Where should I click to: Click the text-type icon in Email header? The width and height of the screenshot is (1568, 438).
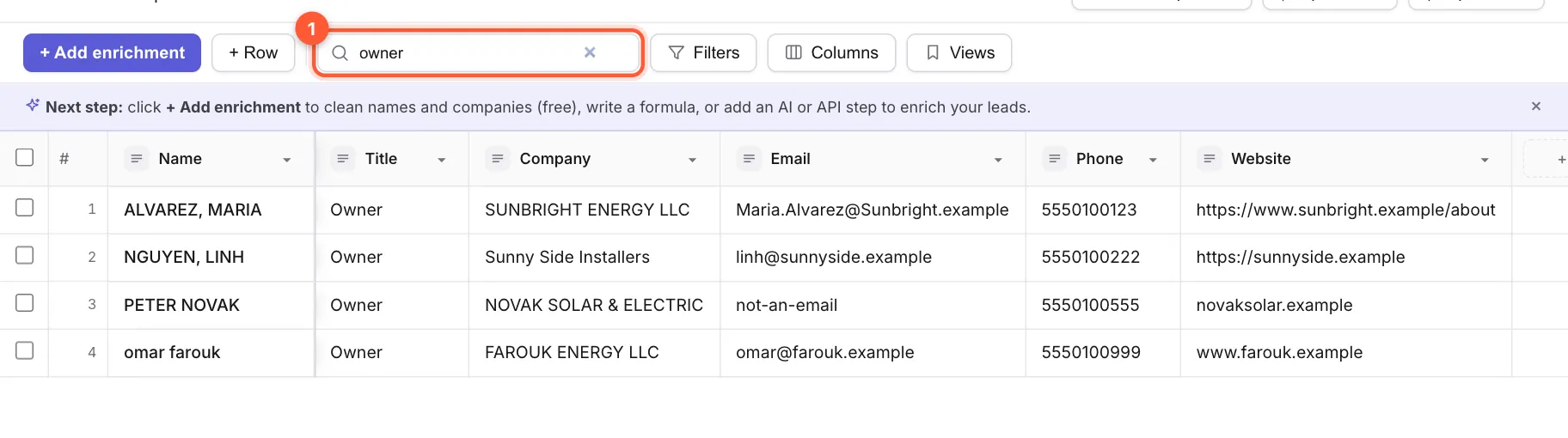click(749, 159)
